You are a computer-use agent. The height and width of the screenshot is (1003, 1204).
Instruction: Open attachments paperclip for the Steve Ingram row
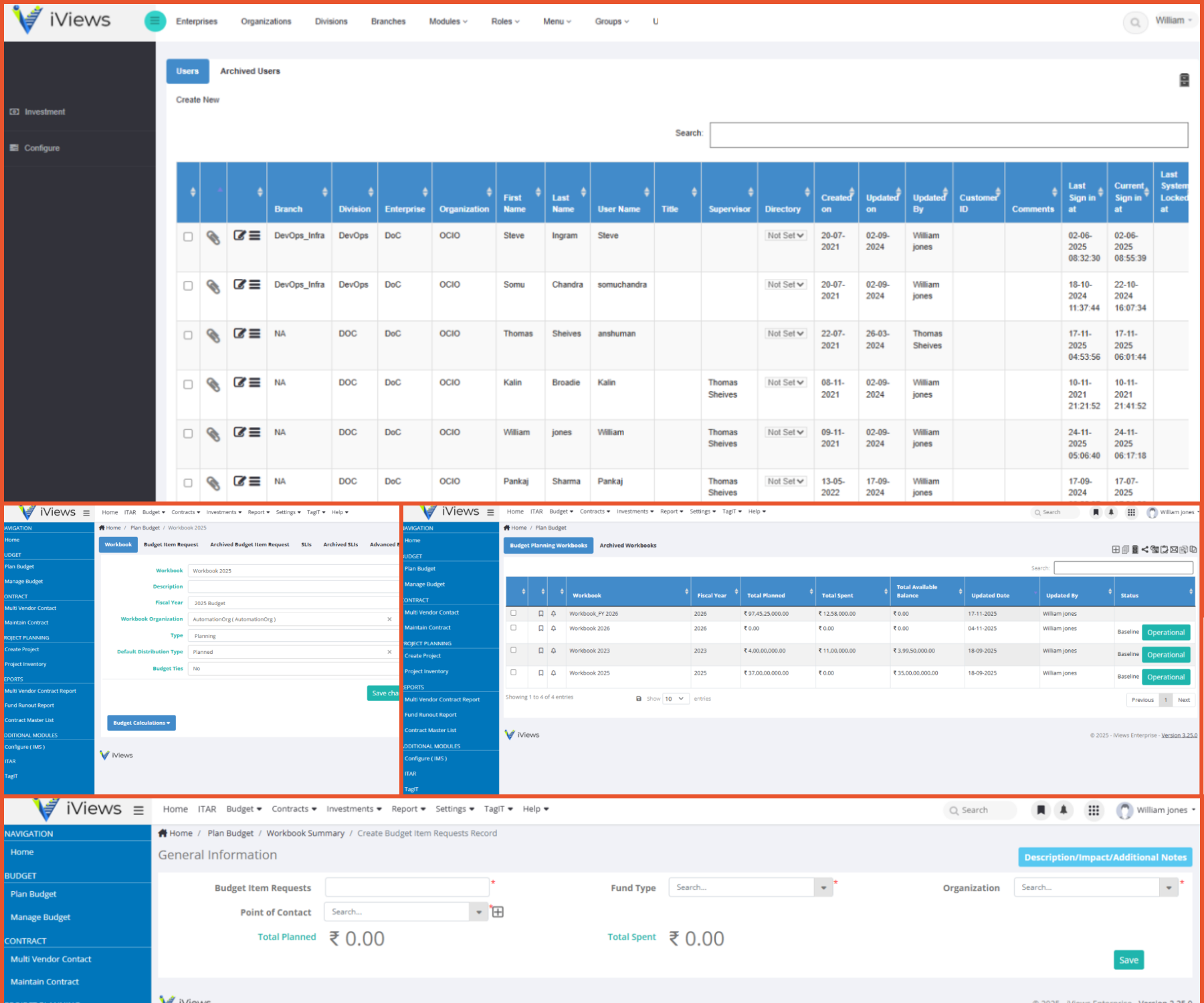(x=213, y=237)
